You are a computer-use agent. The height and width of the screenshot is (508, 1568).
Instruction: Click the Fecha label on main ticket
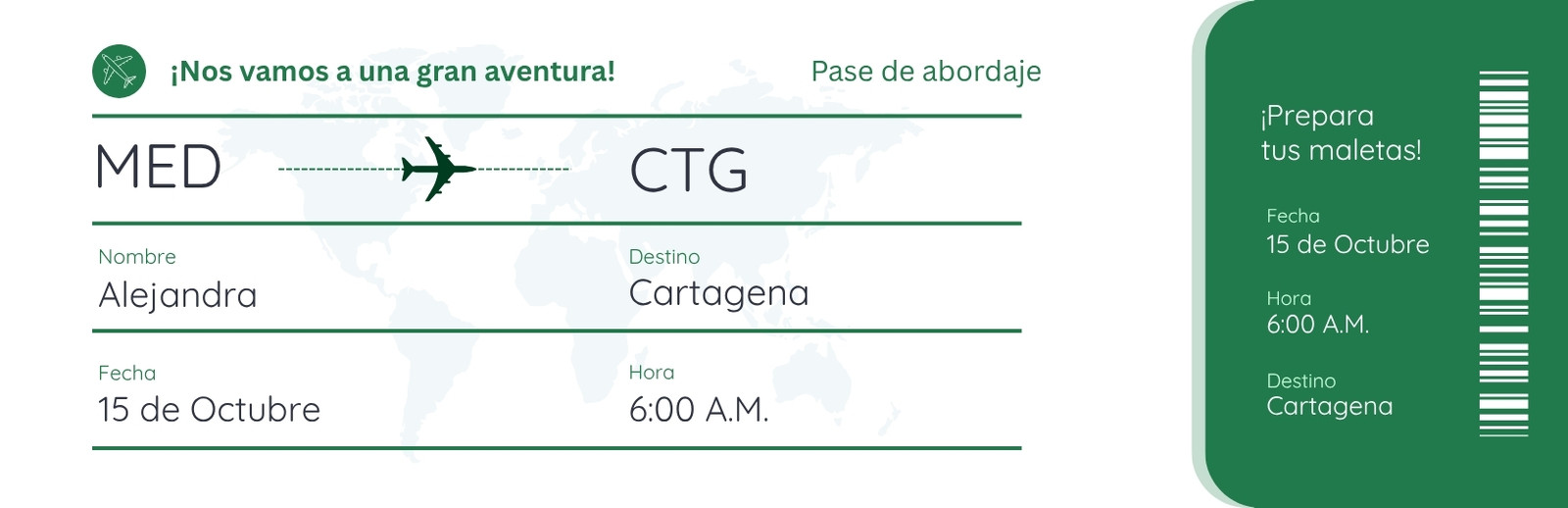click(x=126, y=373)
